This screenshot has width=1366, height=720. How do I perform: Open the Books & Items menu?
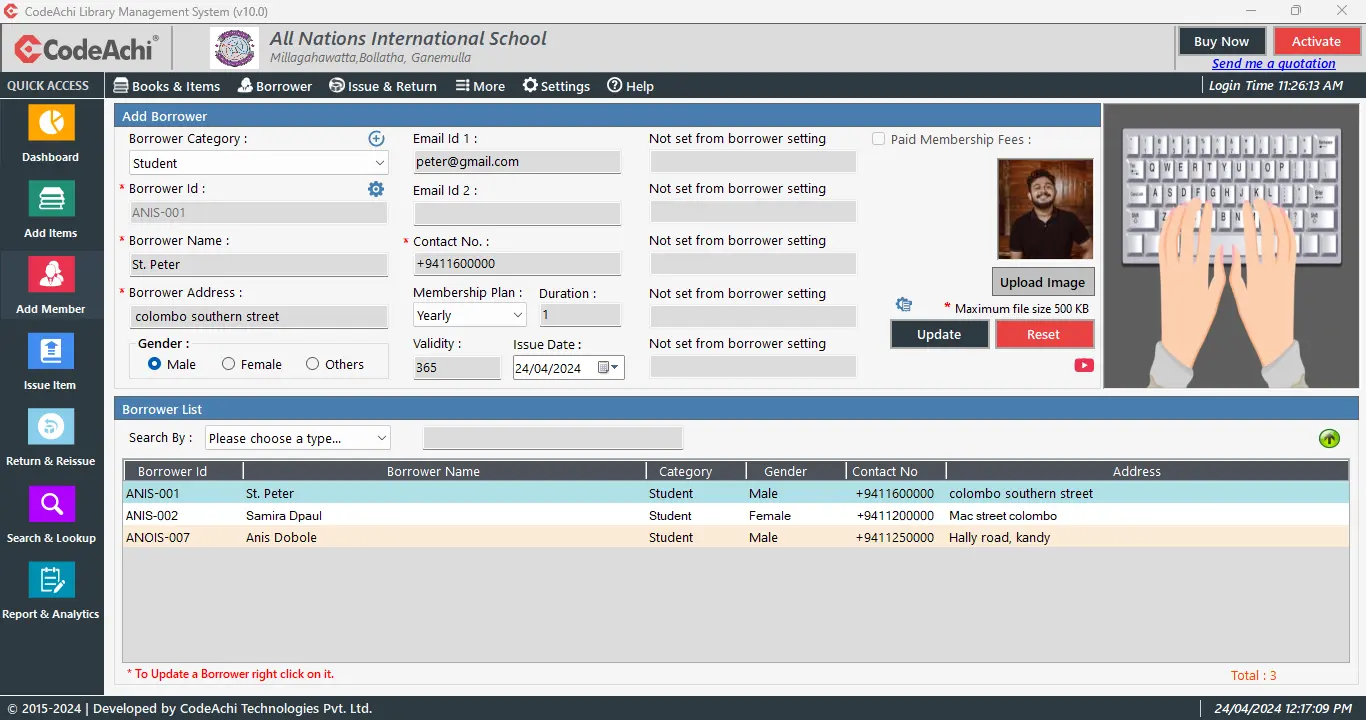click(167, 86)
